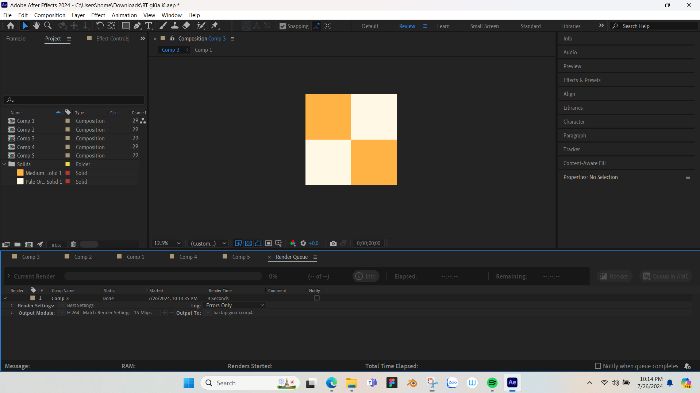Click the label color swatch of Comp 1
The width and height of the screenshot is (700, 393).
(68, 121)
